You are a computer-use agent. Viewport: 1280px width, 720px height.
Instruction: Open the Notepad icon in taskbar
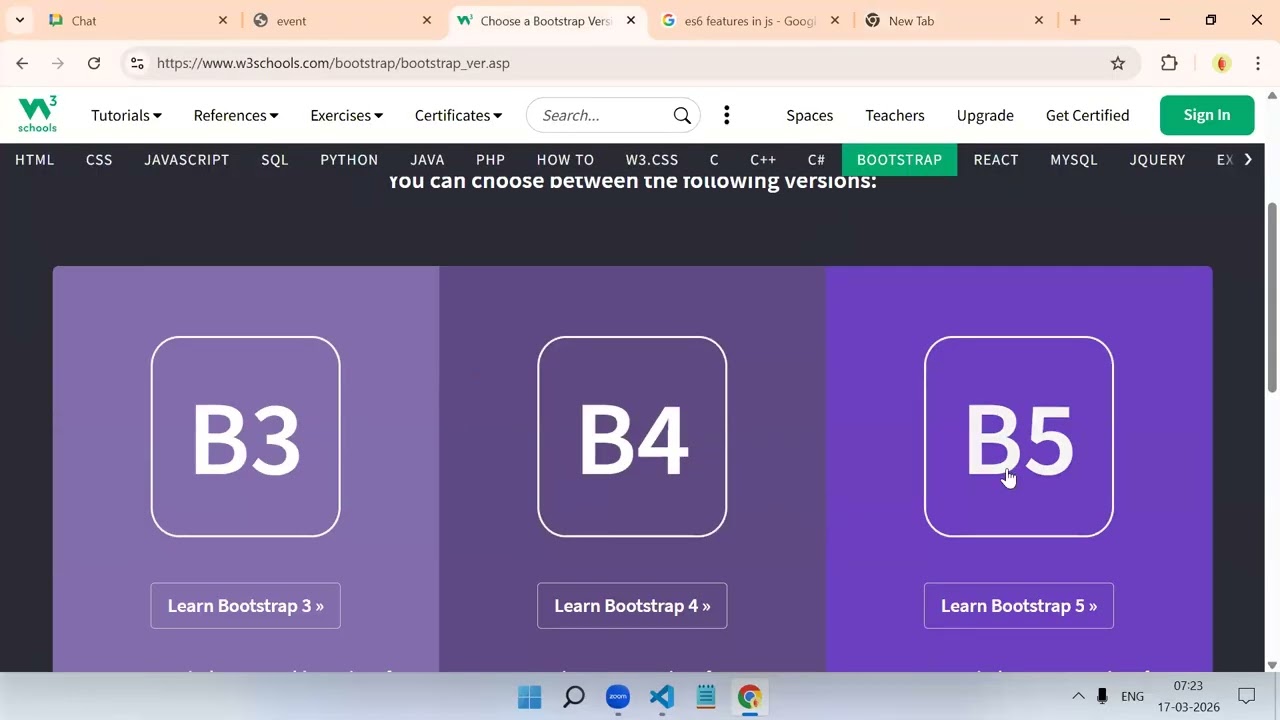click(706, 697)
